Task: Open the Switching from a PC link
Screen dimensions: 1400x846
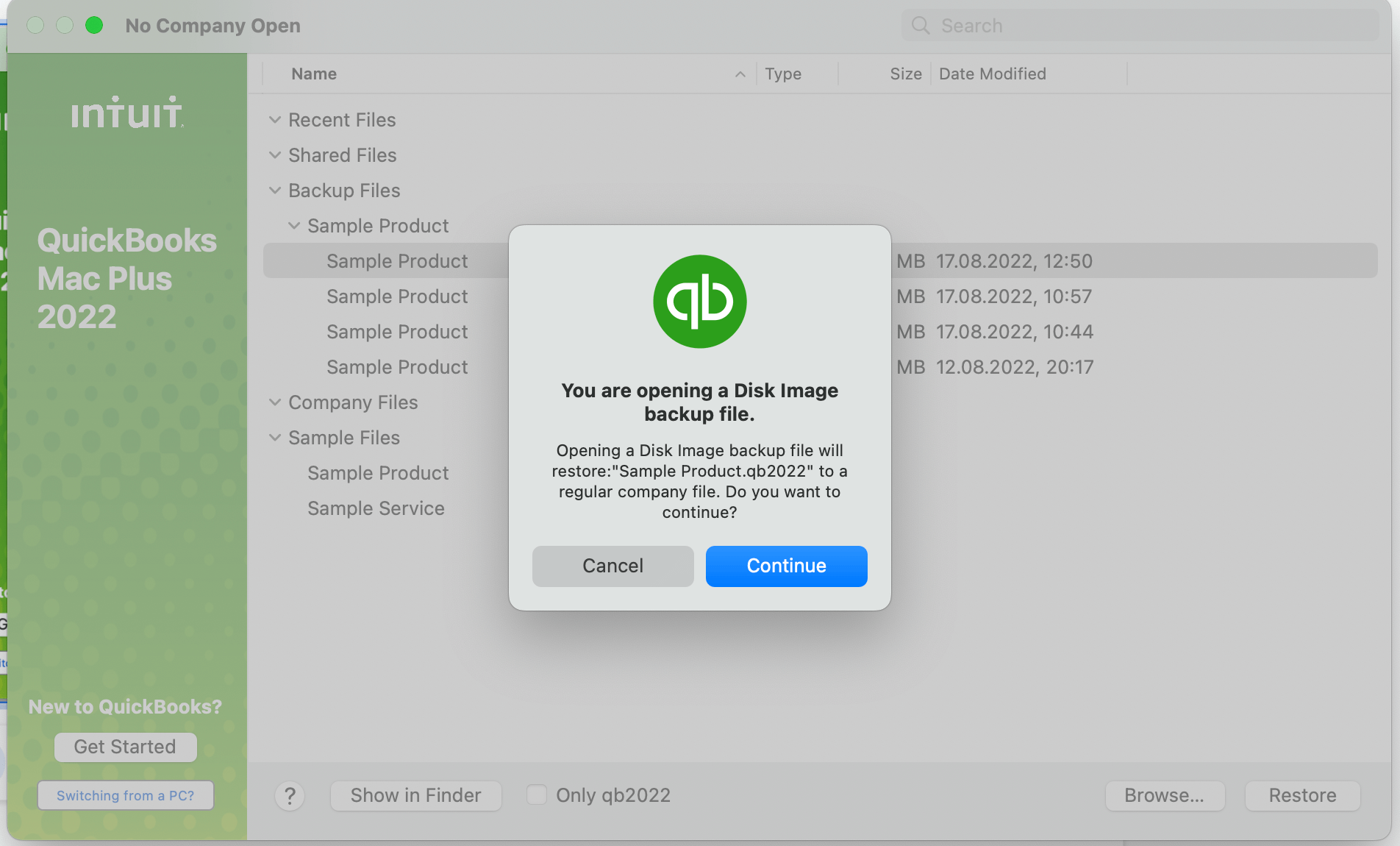Action: (125, 795)
